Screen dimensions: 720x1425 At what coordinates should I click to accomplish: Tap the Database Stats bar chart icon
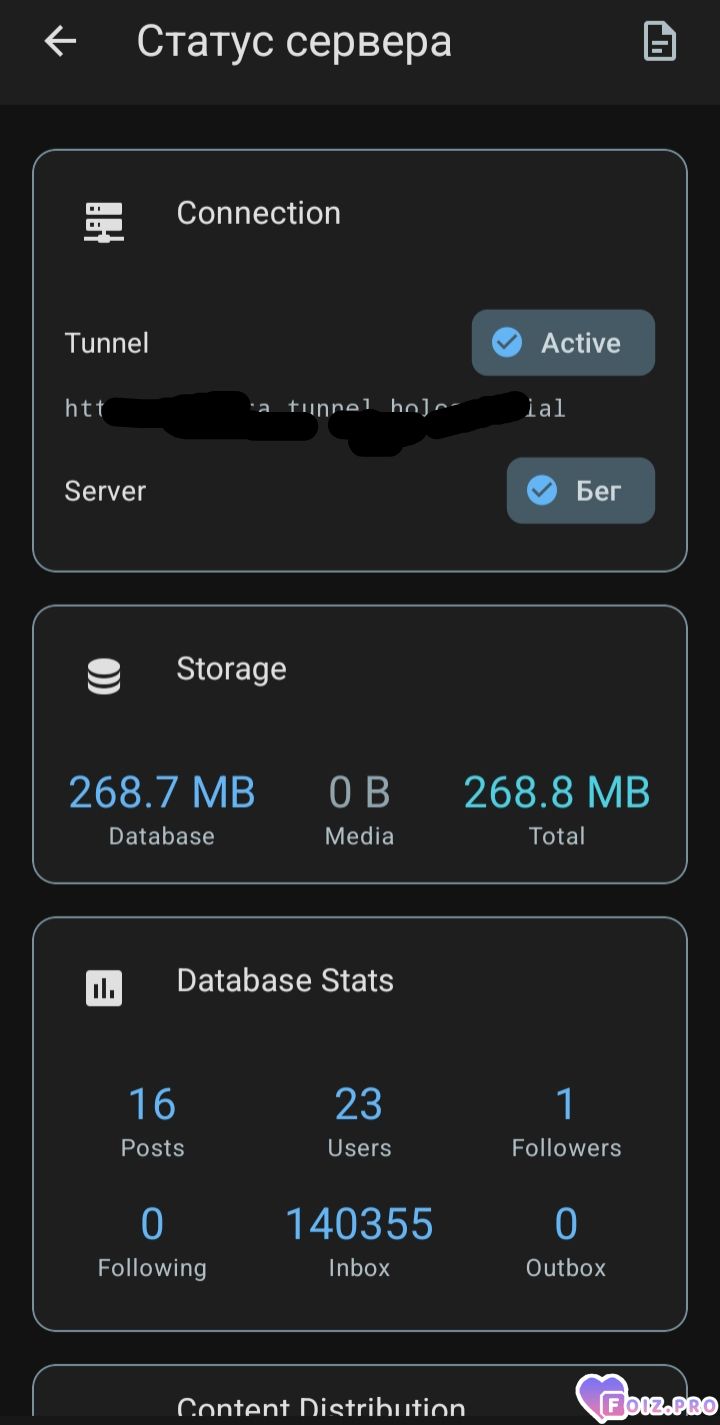pos(104,988)
